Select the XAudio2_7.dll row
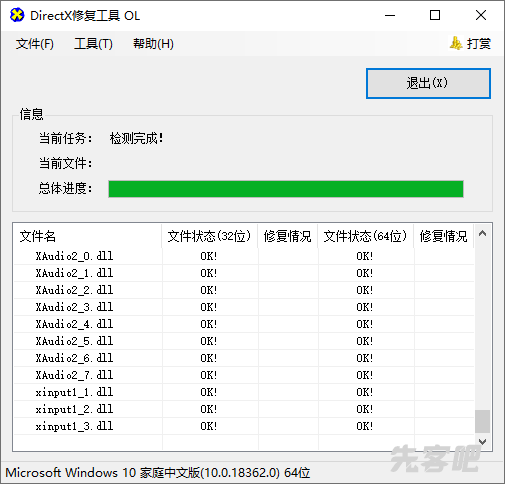This screenshot has width=505, height=484. (x=244, y=375)
